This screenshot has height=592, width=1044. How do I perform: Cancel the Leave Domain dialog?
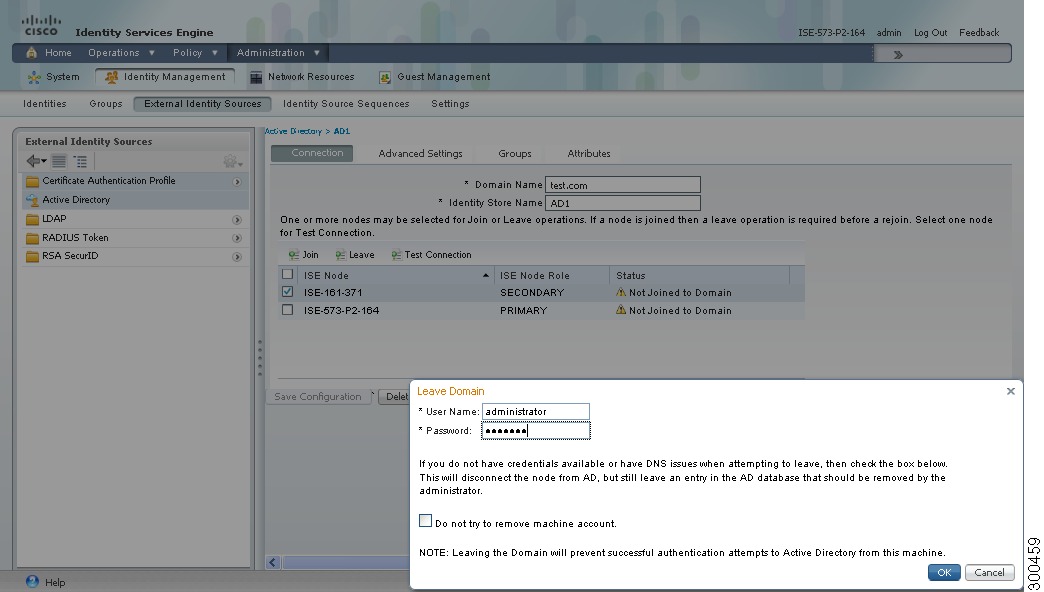point(989,572)
